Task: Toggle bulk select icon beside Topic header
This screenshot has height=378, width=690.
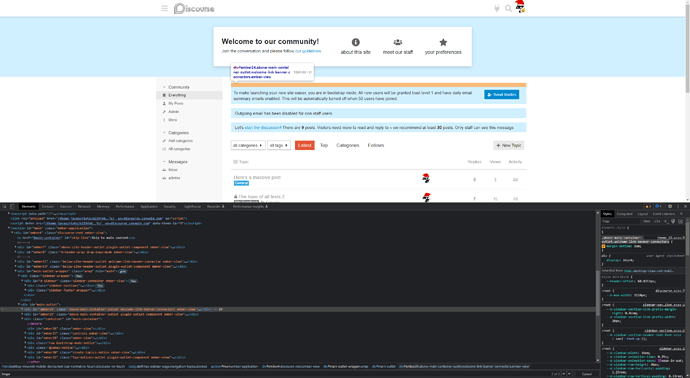Action: [235, 162]
